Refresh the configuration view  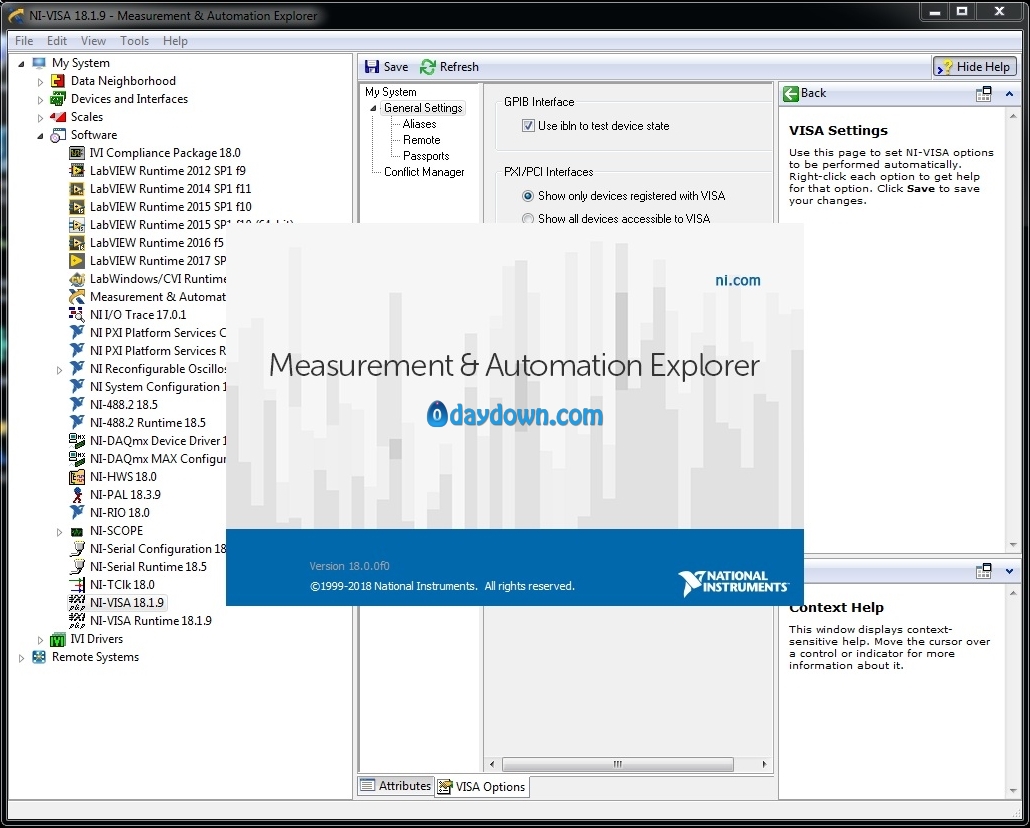tap(449, 66)
